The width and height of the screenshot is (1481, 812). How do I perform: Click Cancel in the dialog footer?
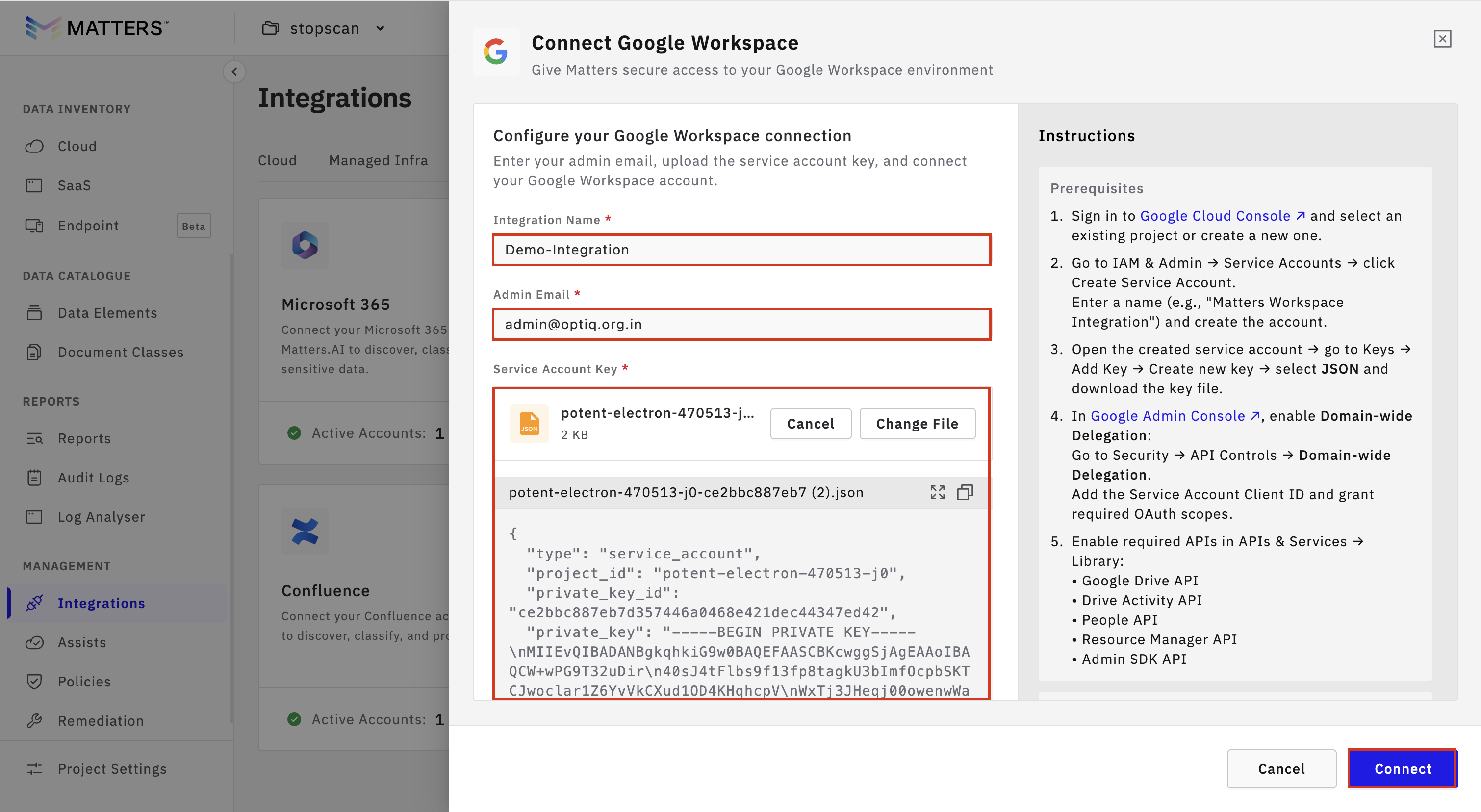click(x=1281, y=768)
